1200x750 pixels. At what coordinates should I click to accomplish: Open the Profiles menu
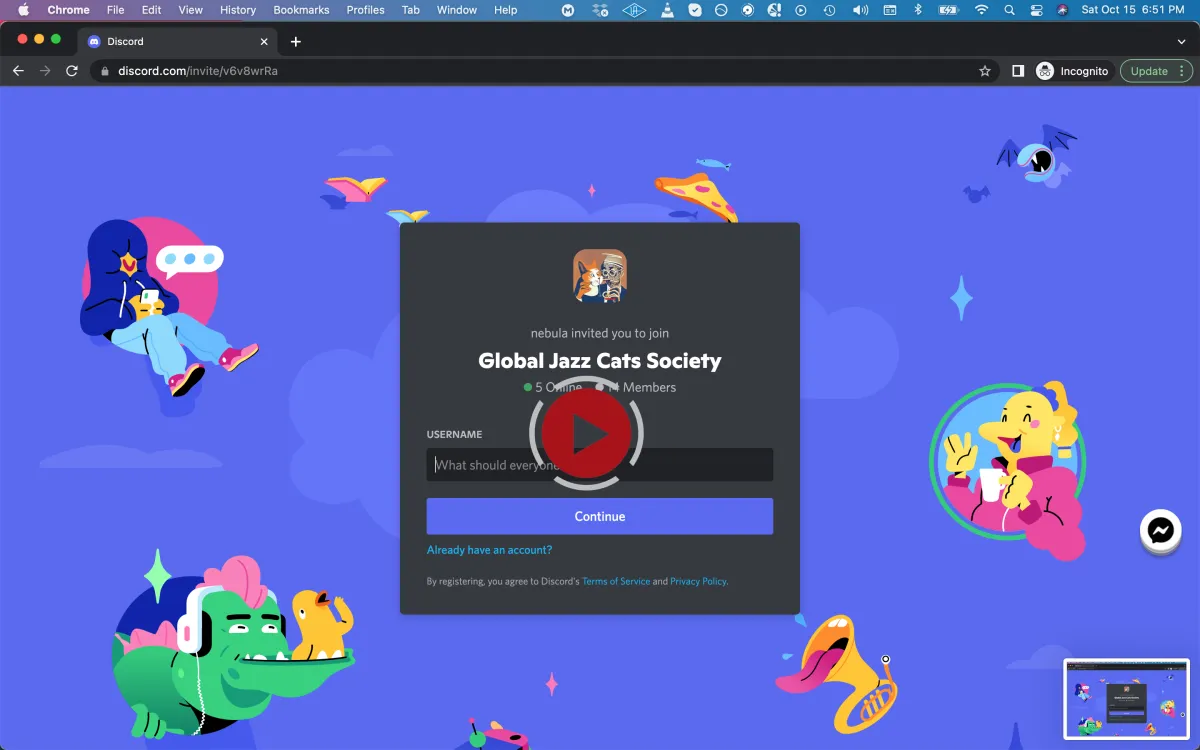366,10
